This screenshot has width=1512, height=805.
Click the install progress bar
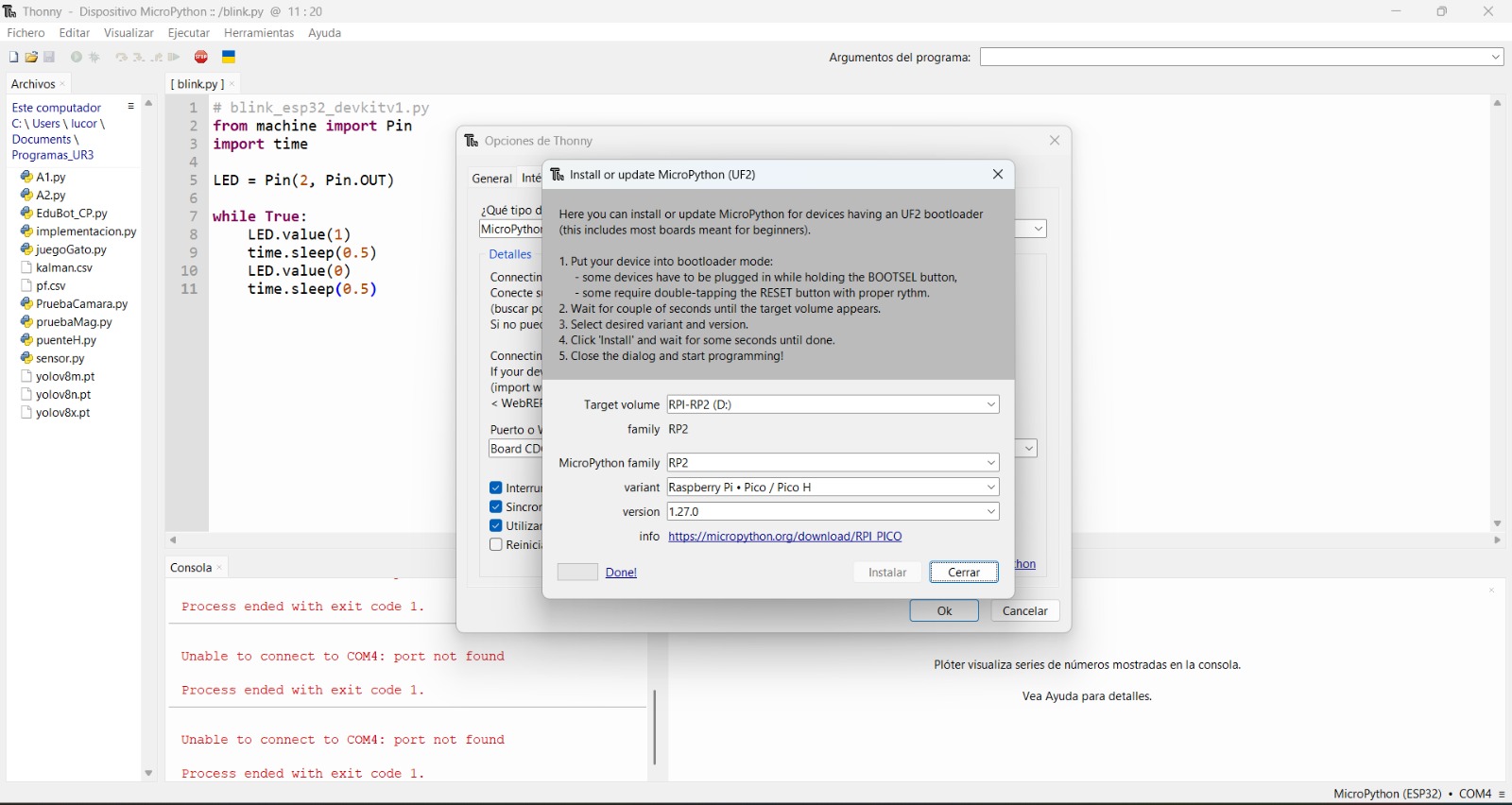pyautogui.click(x=577, y=572)
